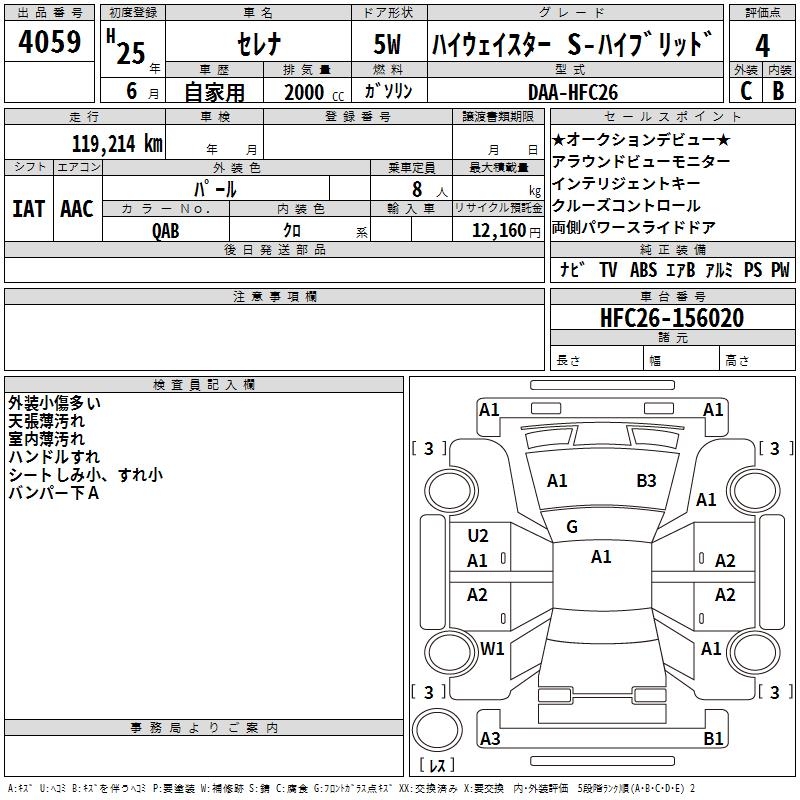Image resolution: width=800 pixels, height=800 pixels.
Task: Select grade ハイウェイスター S-ハイブリッド
Action: click(572, 44)
